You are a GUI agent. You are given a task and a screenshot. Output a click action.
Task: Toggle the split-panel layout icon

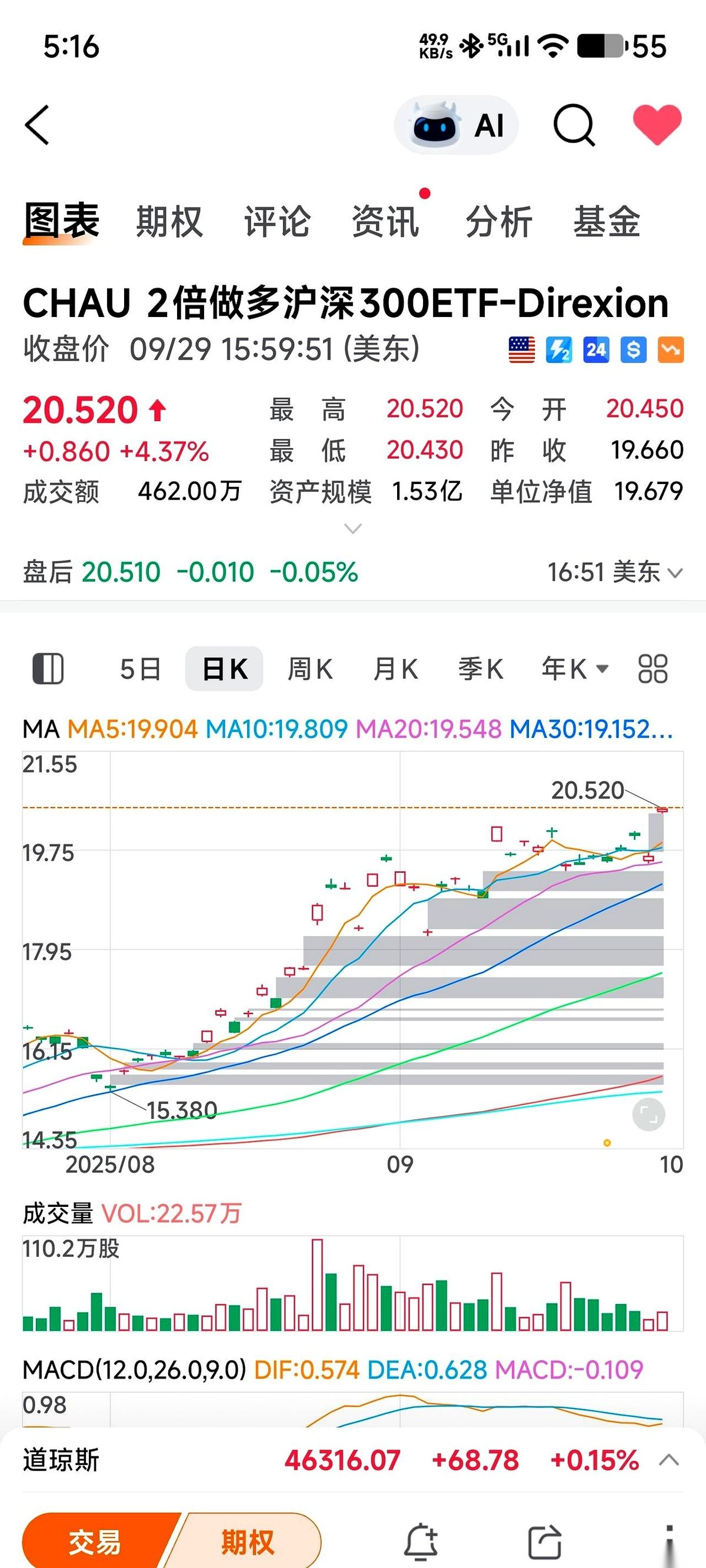tap(48, 669)
